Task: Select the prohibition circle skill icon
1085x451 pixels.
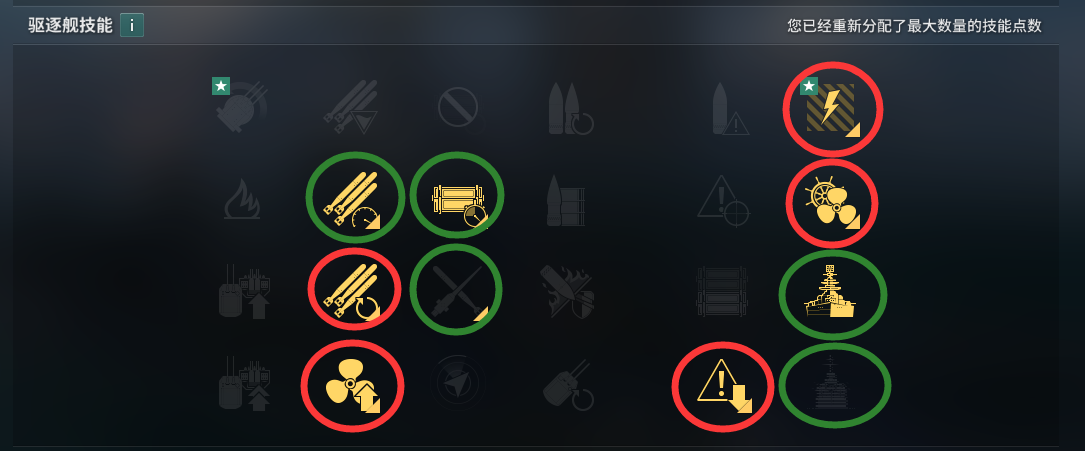Action: [x=457, y=109]
